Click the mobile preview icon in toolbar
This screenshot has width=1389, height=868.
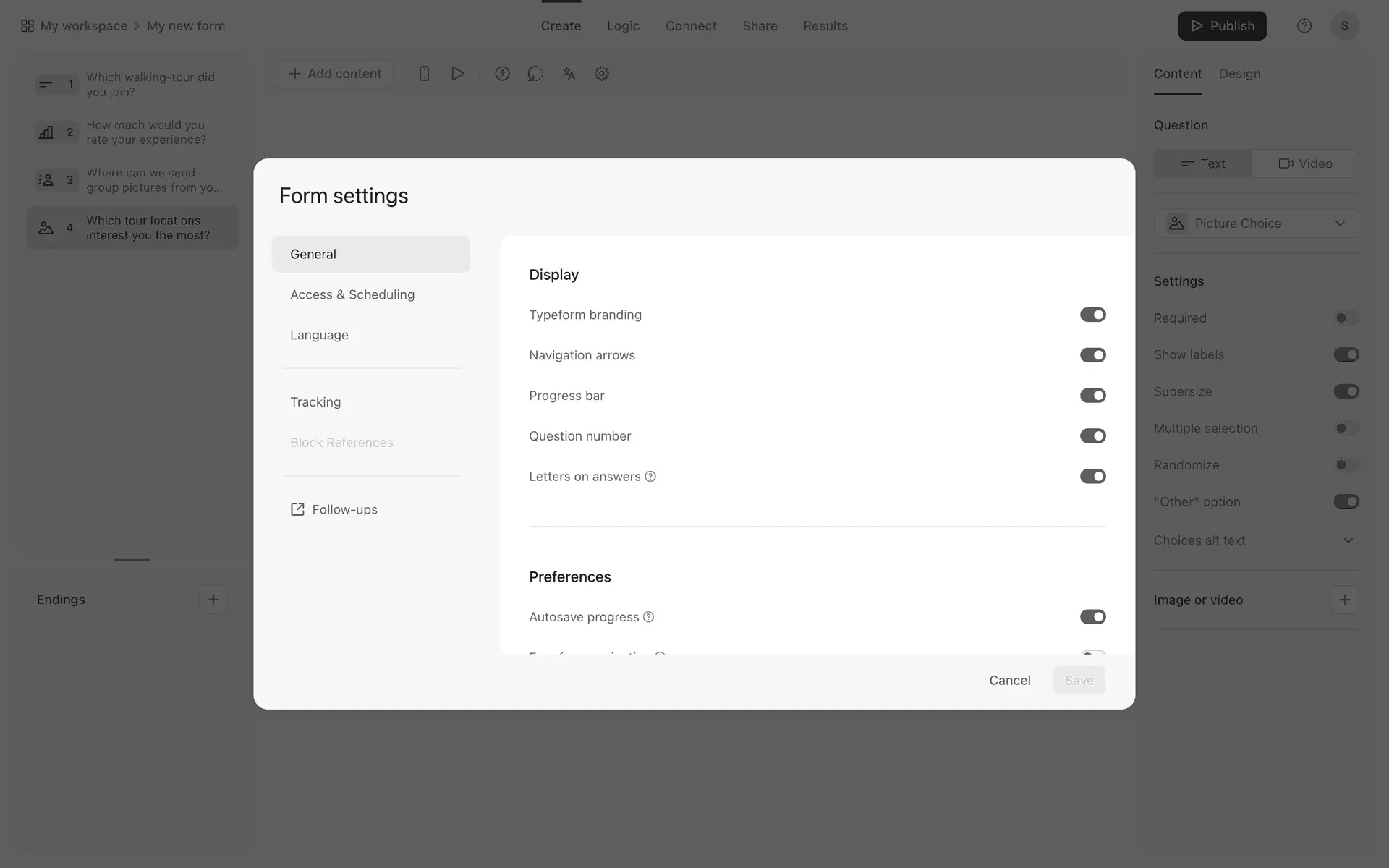tap(424, 74)
